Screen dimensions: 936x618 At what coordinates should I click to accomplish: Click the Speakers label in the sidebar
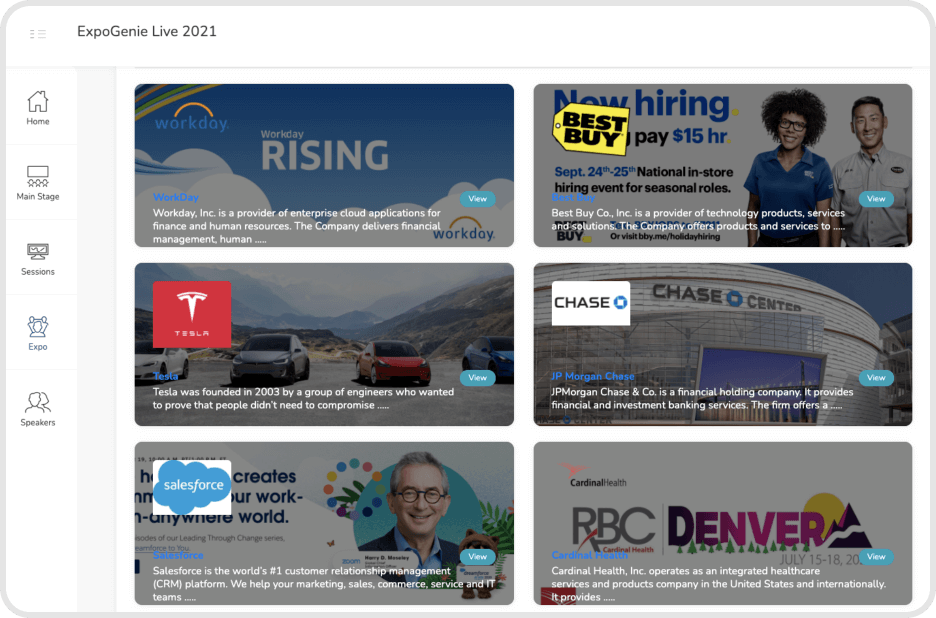[x=38, y=423]
